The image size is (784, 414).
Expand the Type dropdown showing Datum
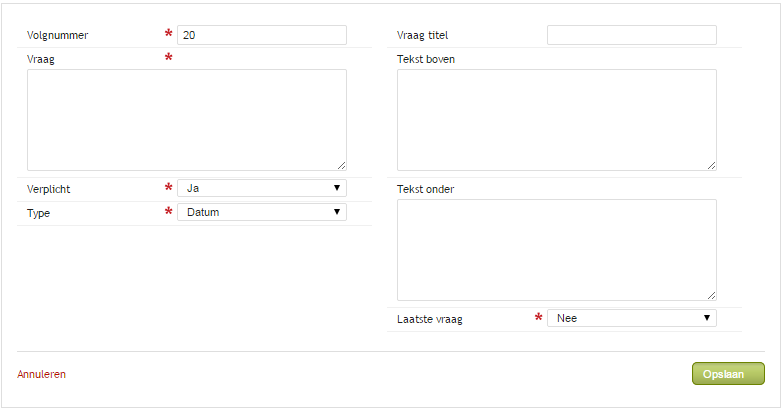(x=262, y=212)
